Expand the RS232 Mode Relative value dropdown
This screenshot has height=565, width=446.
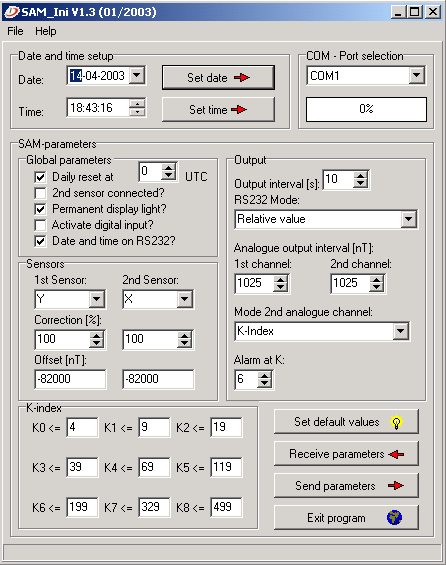pyautogui.click(x=409, y=219)
